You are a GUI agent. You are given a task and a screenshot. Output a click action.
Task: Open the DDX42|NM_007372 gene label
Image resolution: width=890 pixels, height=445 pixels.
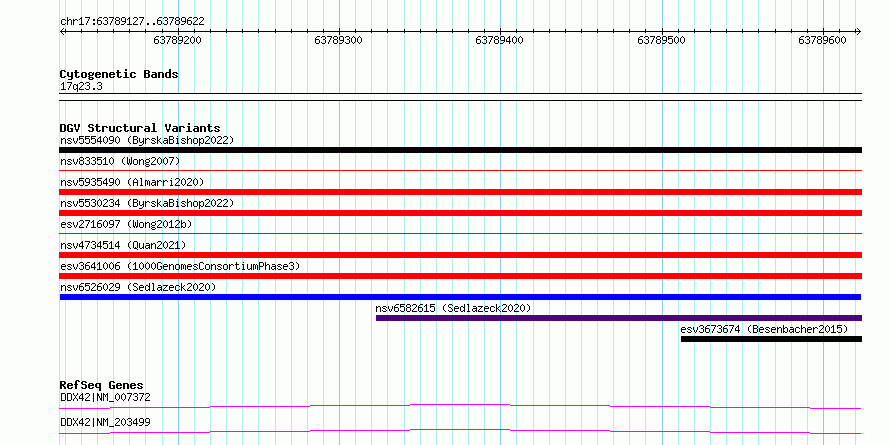pyautogui.click(x=105, y=397)
